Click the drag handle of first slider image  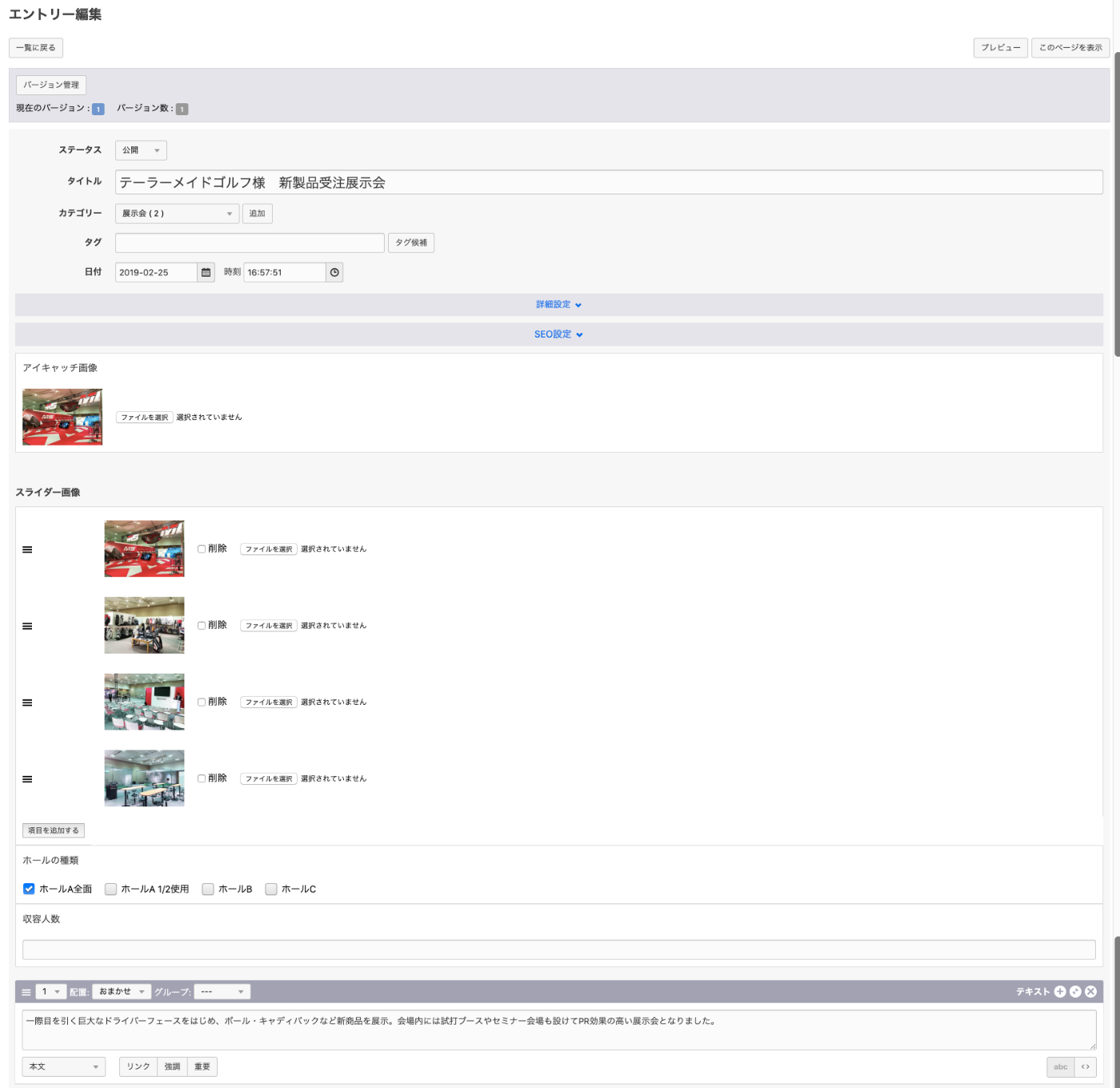(27, 550)
